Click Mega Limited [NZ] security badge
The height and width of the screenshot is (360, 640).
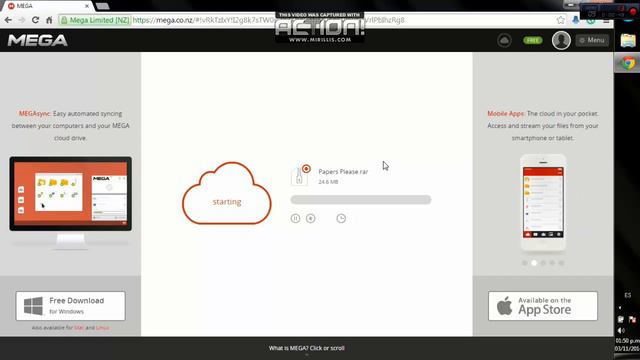click(x=95, y=20)
